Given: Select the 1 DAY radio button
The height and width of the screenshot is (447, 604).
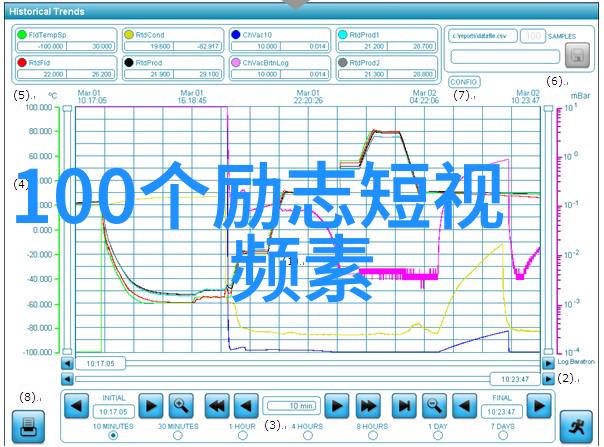Looking at the screenshot, I should (x=438, y=435).
